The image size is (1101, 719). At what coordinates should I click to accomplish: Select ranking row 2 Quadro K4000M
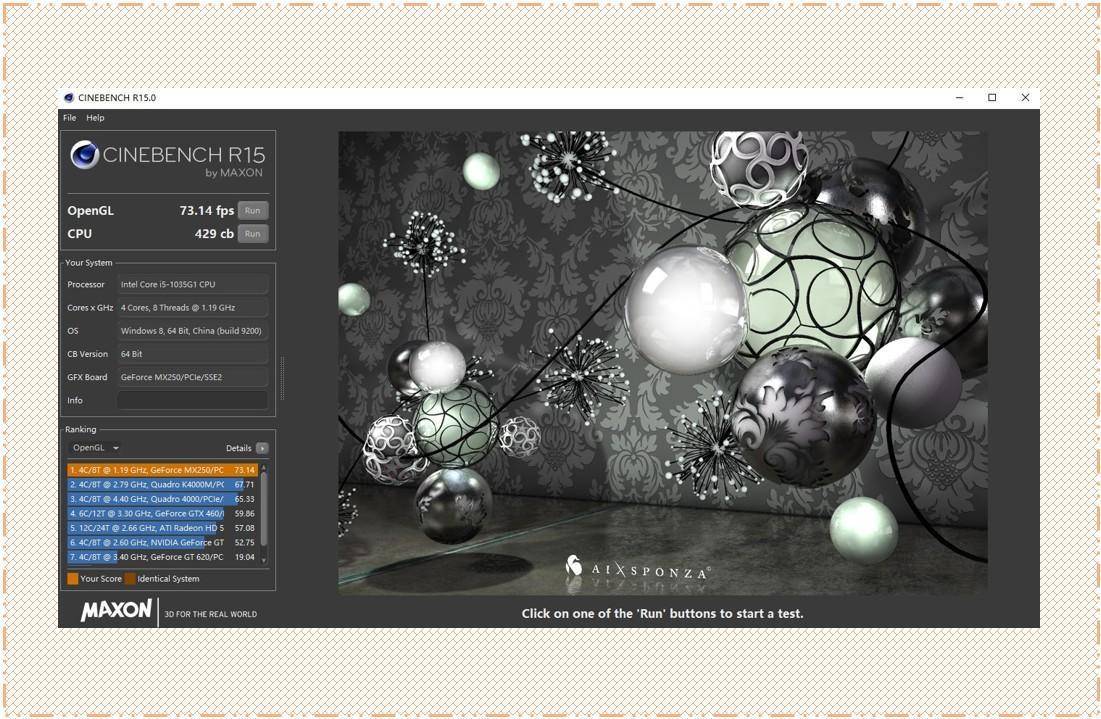pos(162,484)
